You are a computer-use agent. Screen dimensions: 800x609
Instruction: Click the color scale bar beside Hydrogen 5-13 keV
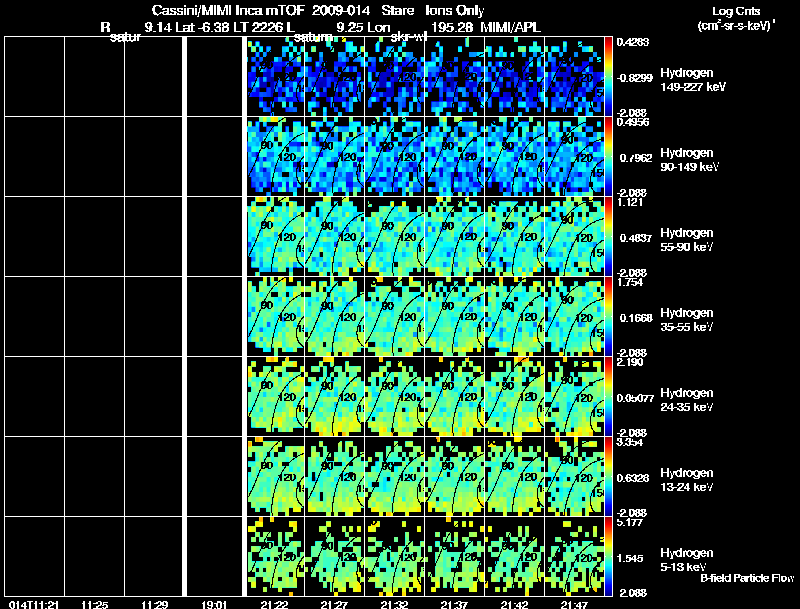pyautogui.click(x=608, y=556)
